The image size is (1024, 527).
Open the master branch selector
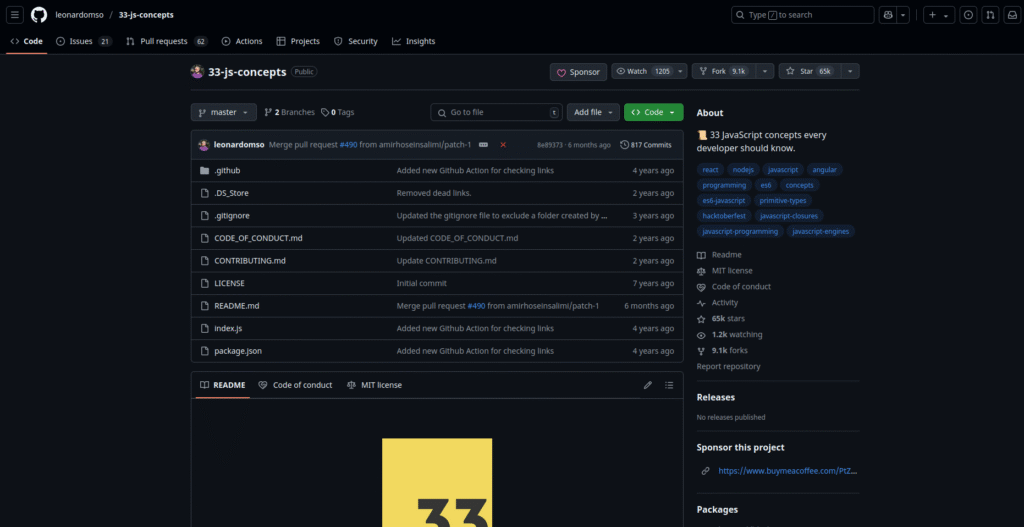(x=223, y=112)
